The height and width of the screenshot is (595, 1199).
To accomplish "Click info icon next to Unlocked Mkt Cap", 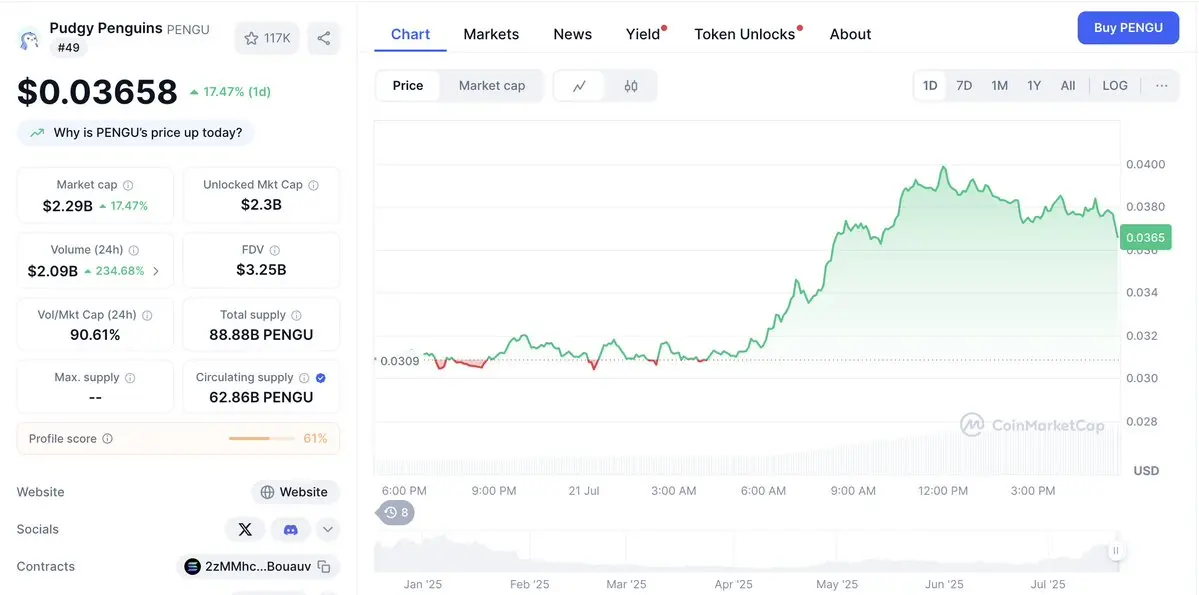I will point(314,185).
